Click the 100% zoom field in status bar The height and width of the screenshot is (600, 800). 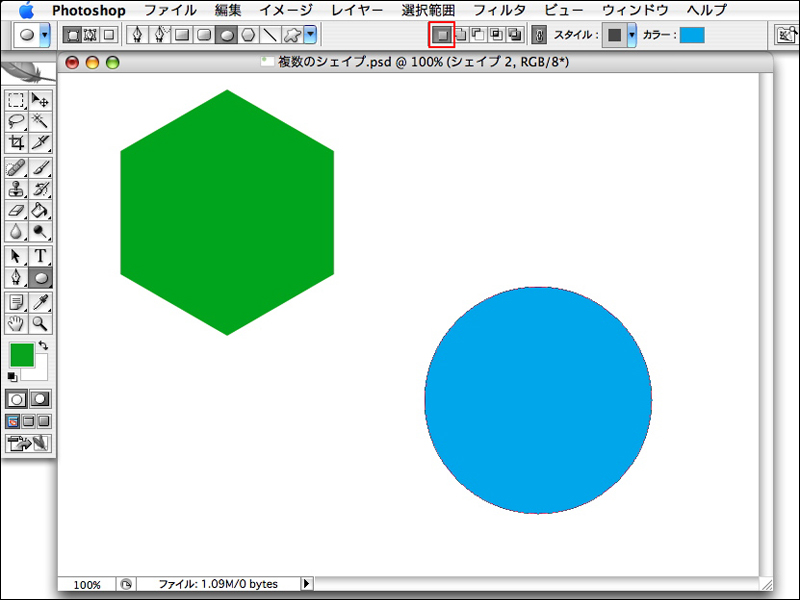coord(87,584)
